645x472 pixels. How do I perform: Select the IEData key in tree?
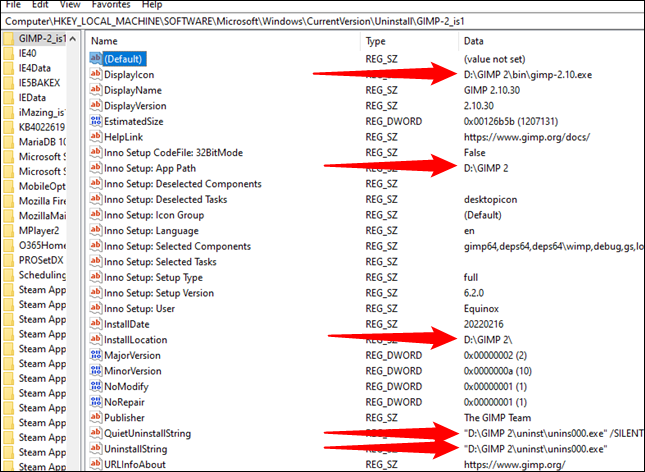point(32,98)
